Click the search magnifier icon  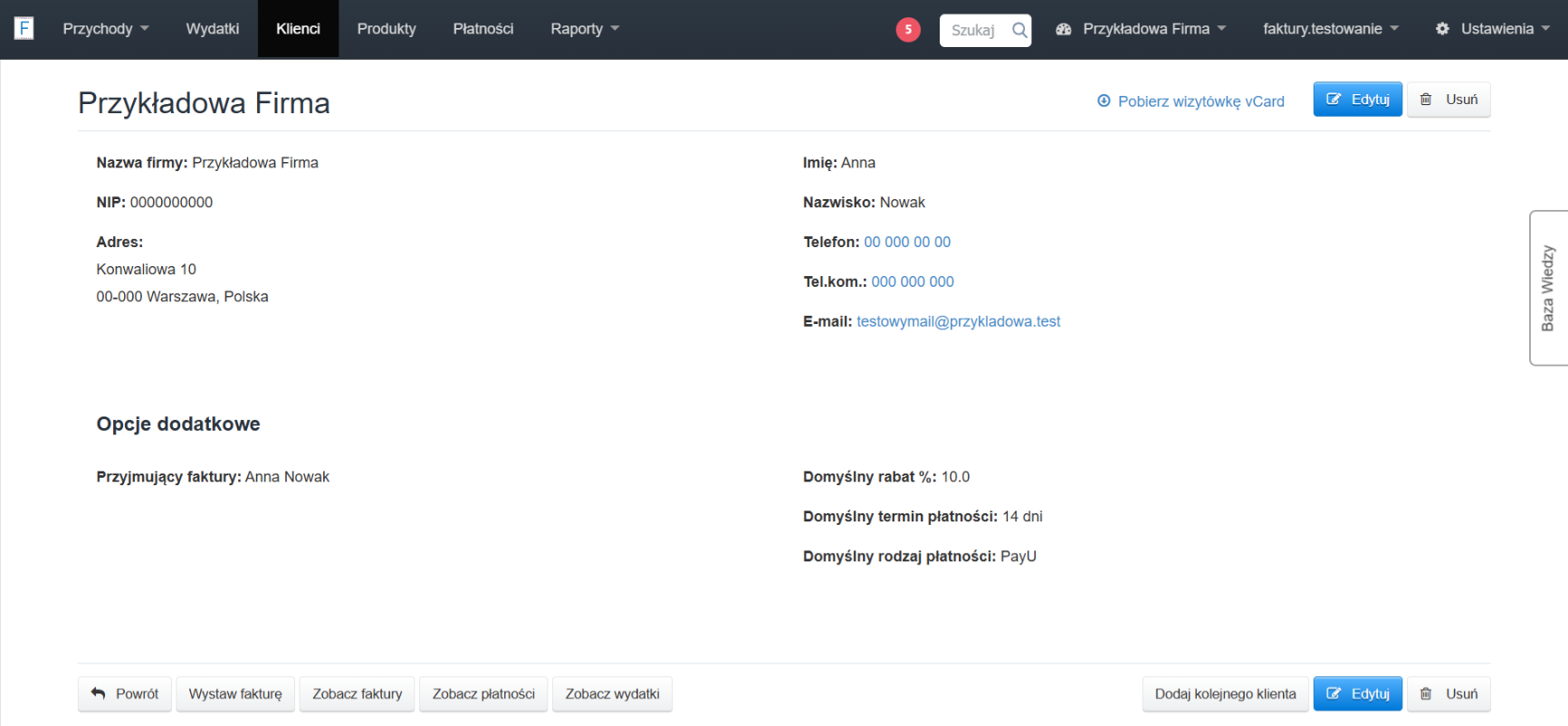point(1019,30)
